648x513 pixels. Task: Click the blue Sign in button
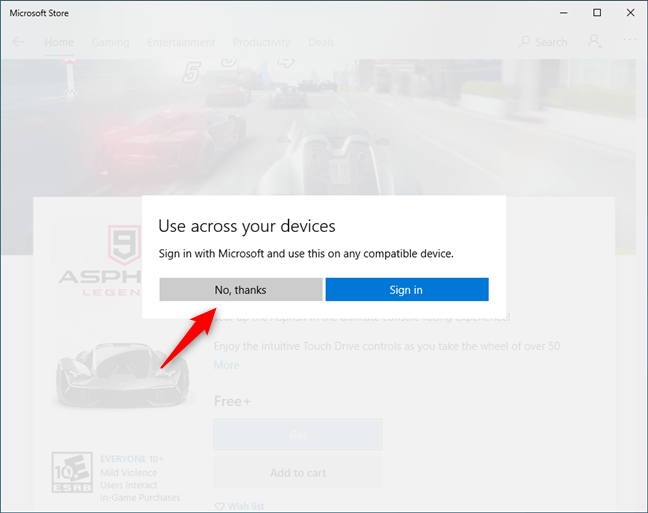(x=407, y=289)
